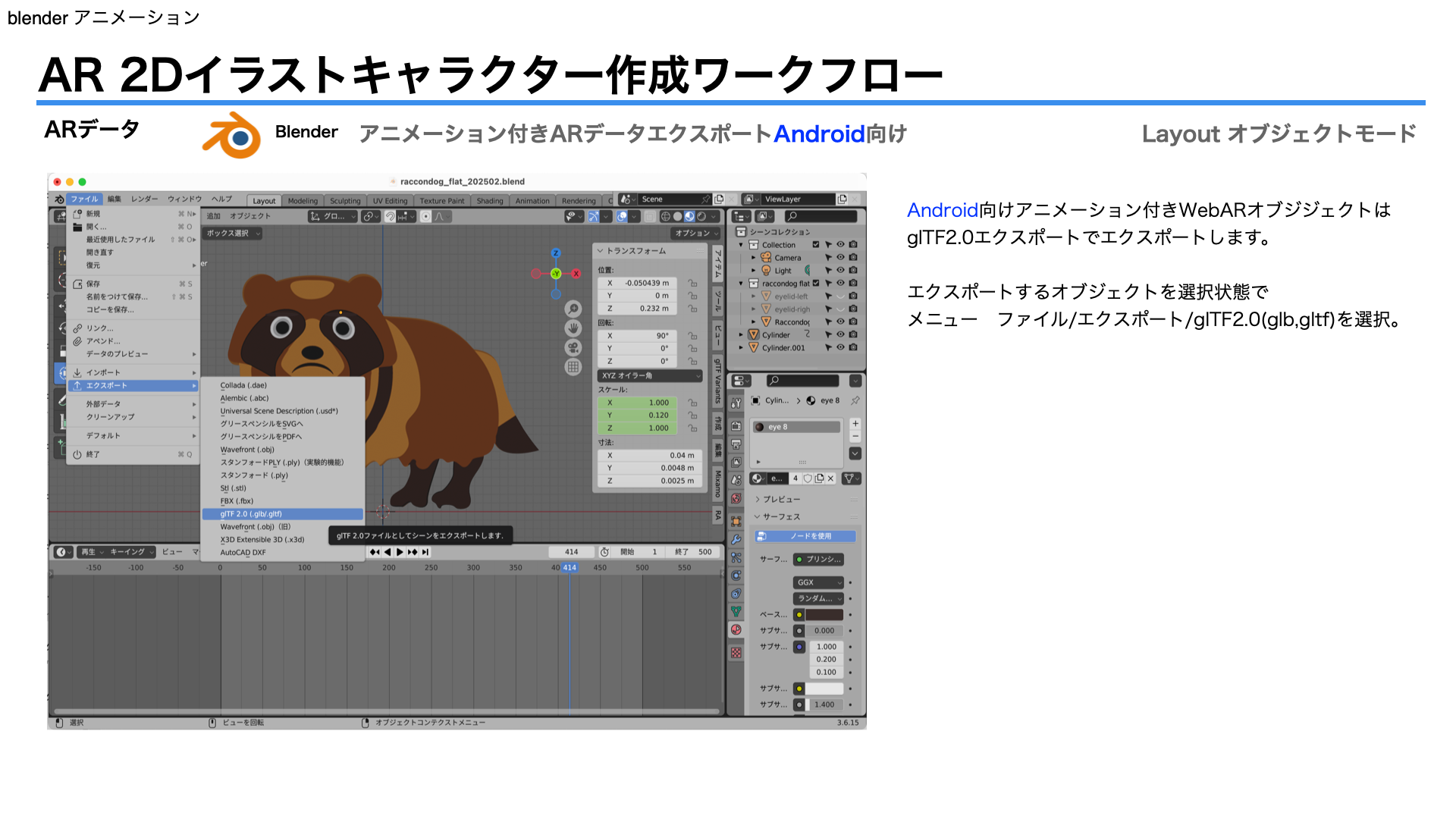Image resolution: width=1456 pixels, height=819 pixels.
Task: Toggle Collection exclude checkbox in outliner
Action: (x=816, y=245)
